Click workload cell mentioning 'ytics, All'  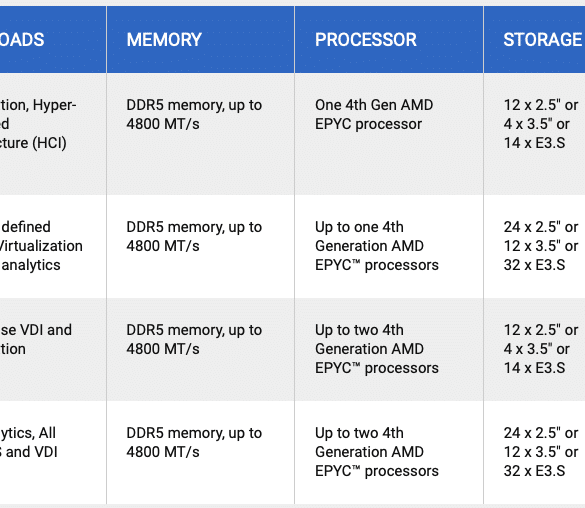coord(53,452)
